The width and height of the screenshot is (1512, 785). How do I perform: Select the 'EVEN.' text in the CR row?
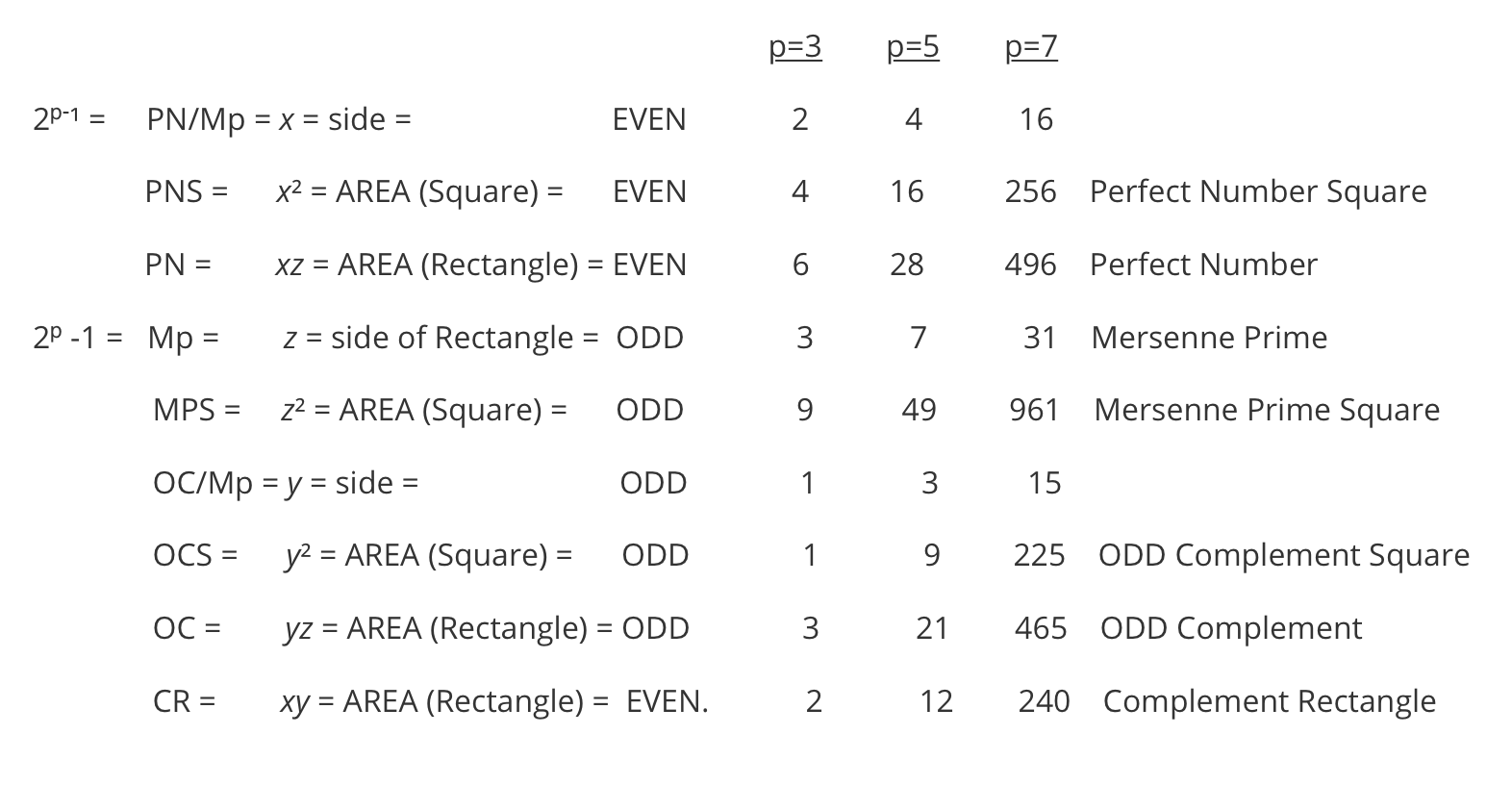click(667, 701)
